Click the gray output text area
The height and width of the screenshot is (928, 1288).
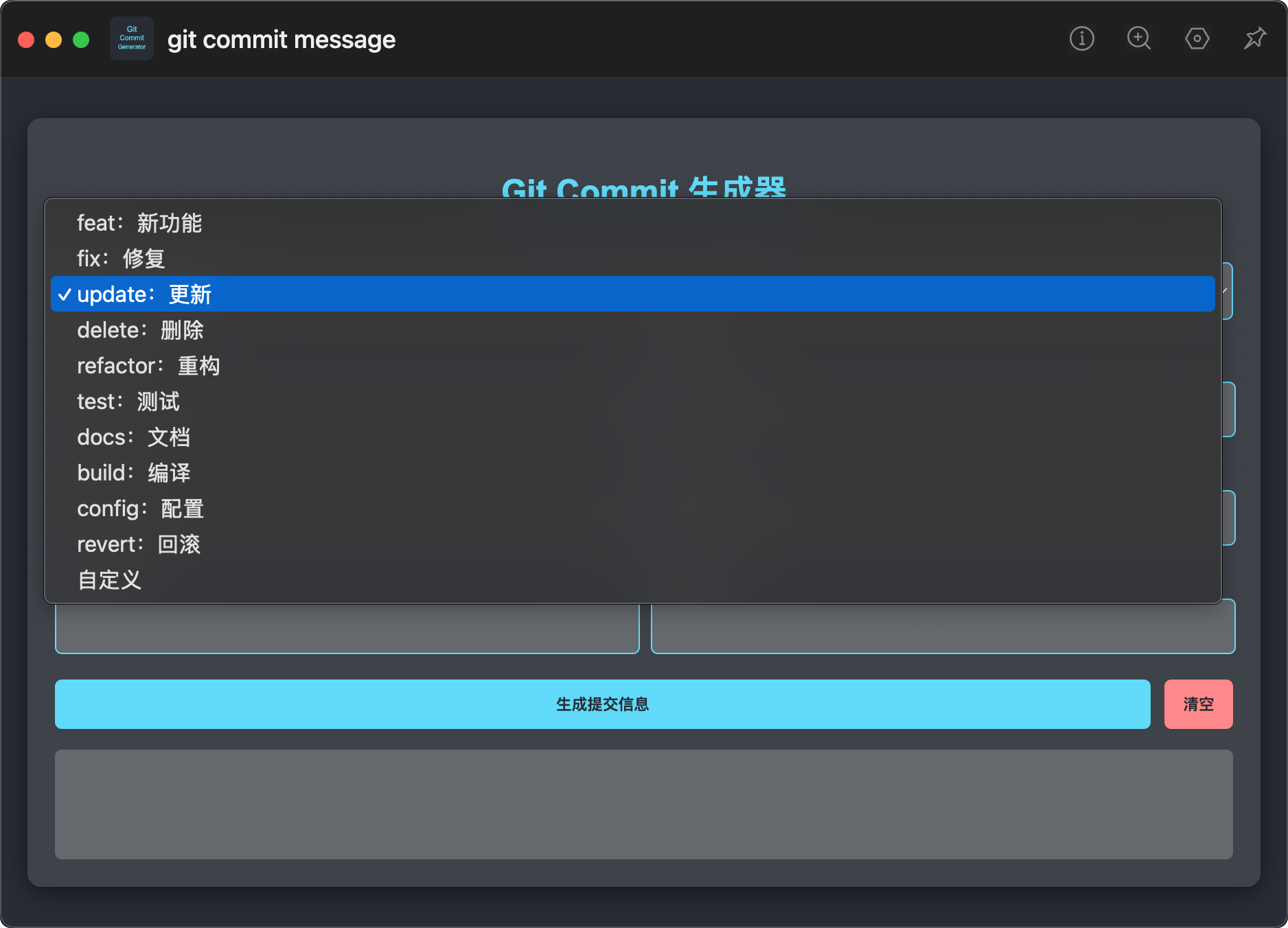pos(644,804)
